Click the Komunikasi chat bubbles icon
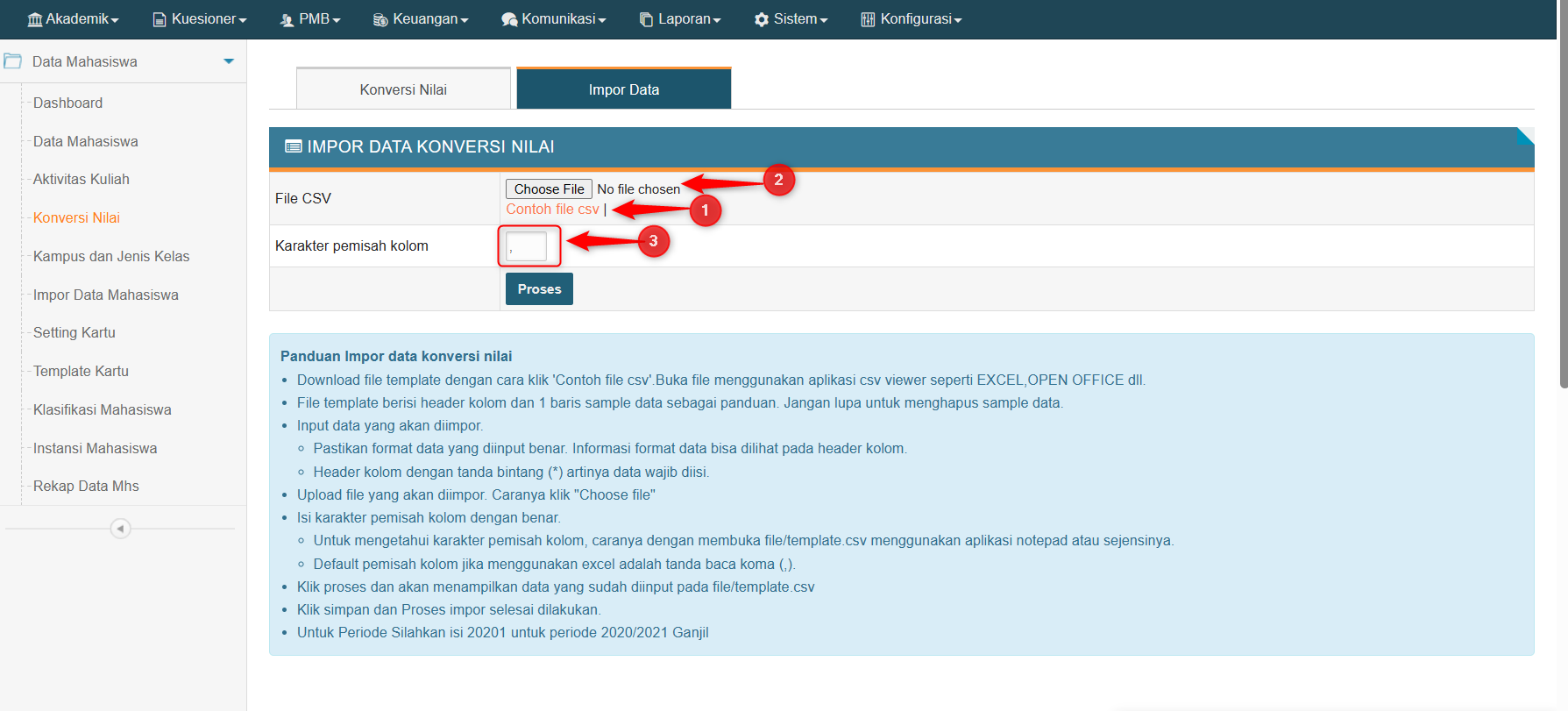This screenshot has height=711, width=1568. 509,19
